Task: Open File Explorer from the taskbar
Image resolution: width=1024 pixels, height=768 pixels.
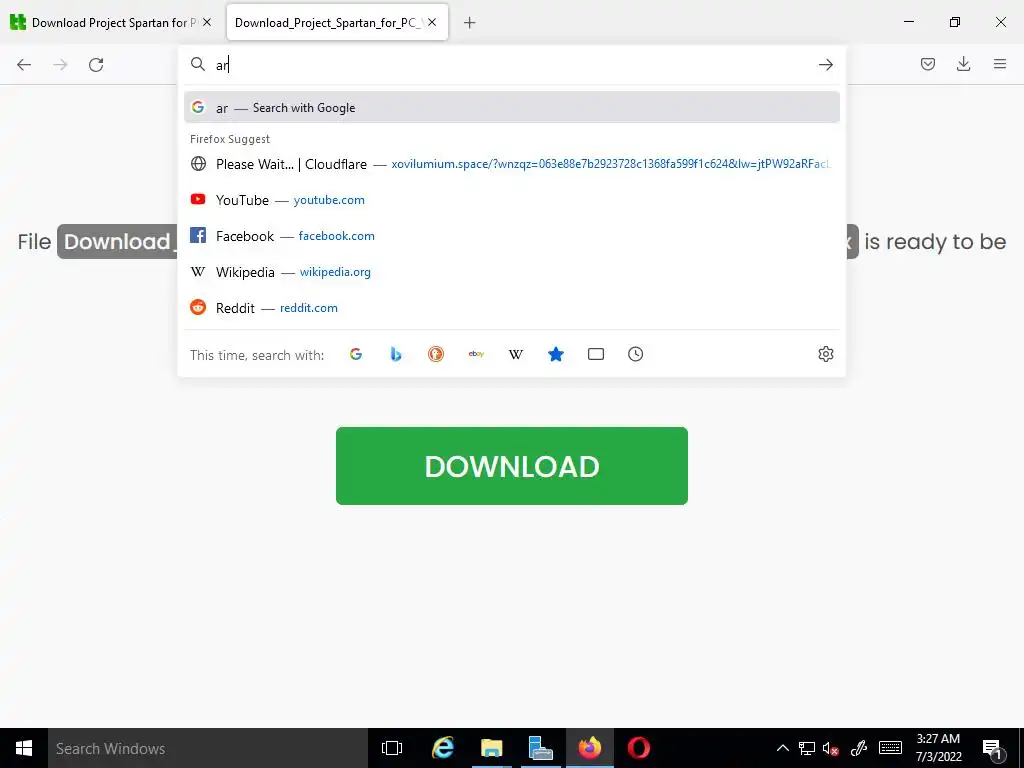Action: pyautogui.click(x=491, y=748)
